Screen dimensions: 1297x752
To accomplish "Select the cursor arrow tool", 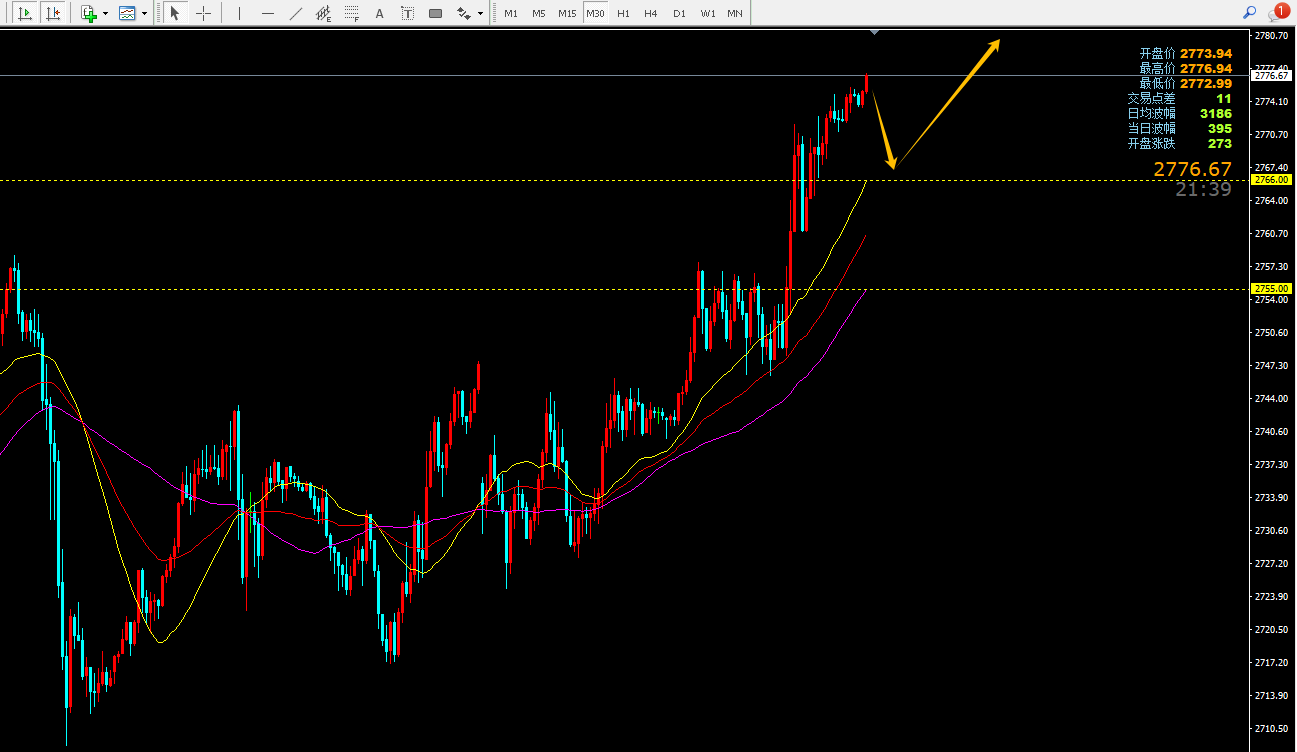I will tap(175, 13).
